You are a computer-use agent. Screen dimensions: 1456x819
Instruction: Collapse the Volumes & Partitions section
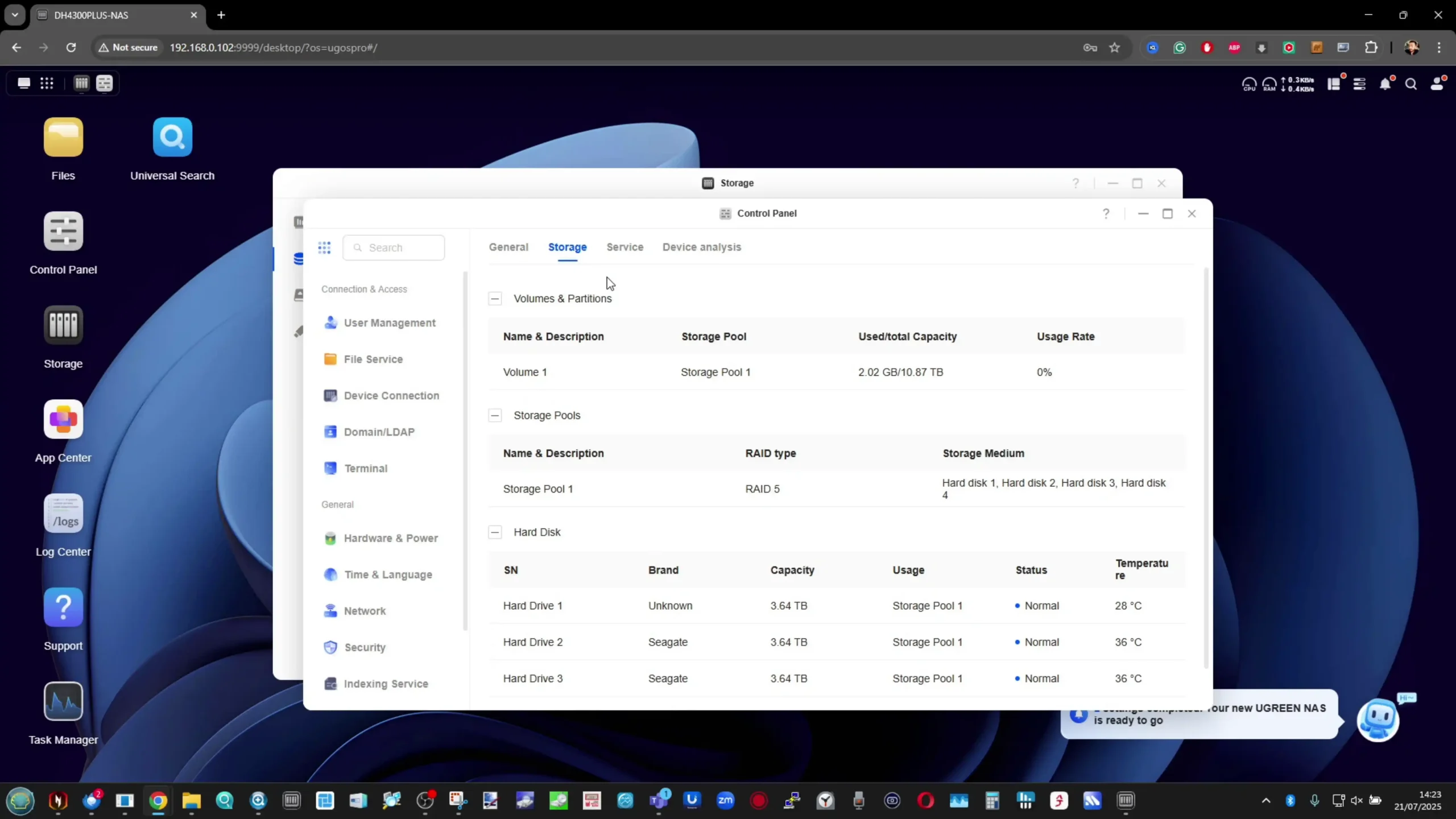click(495, 299)
